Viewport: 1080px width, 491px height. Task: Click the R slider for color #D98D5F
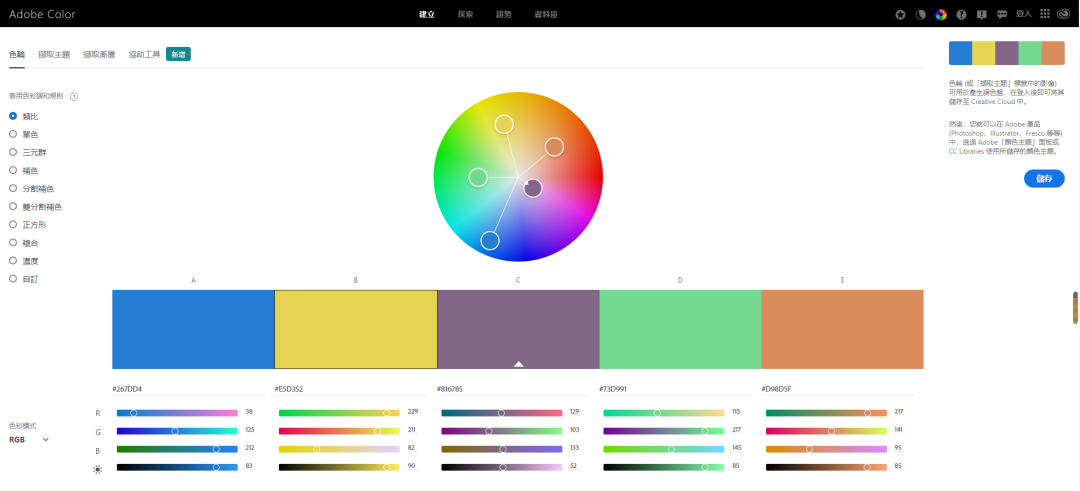click(x=827, y=413)
